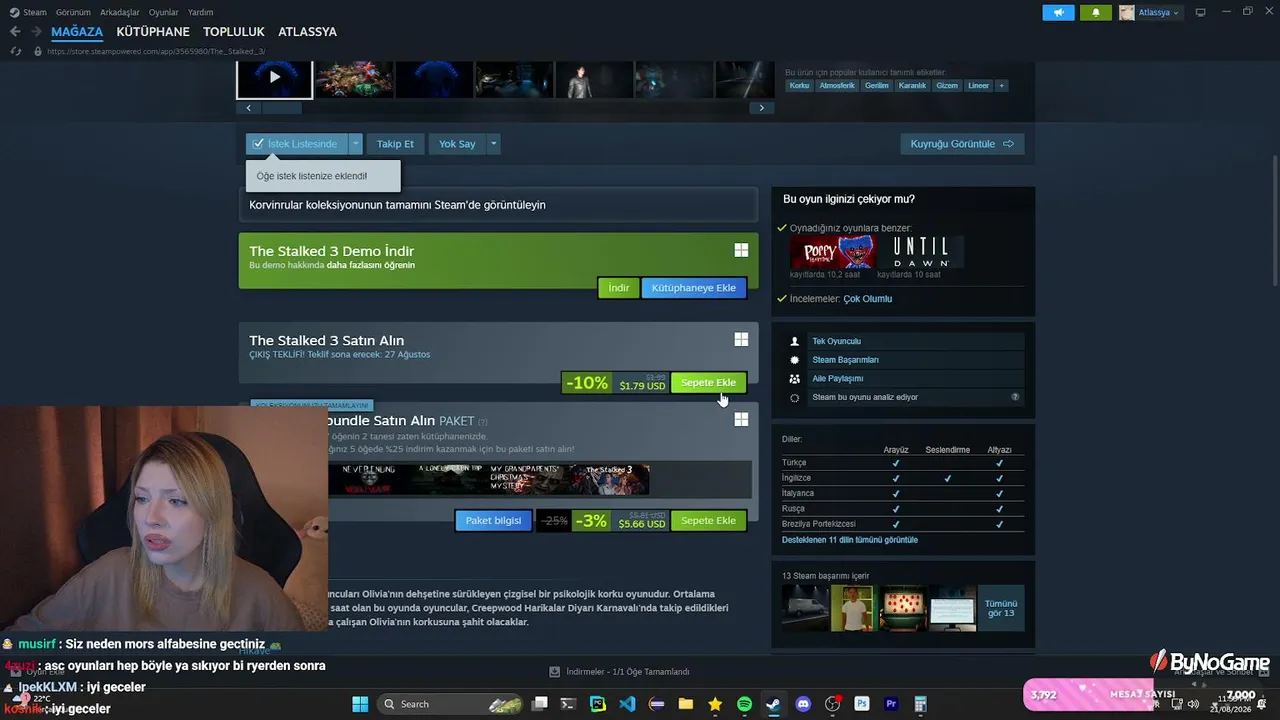Switch to the ATLASSYA profile tab
1280x720 pixels.
tap(307, 32)
